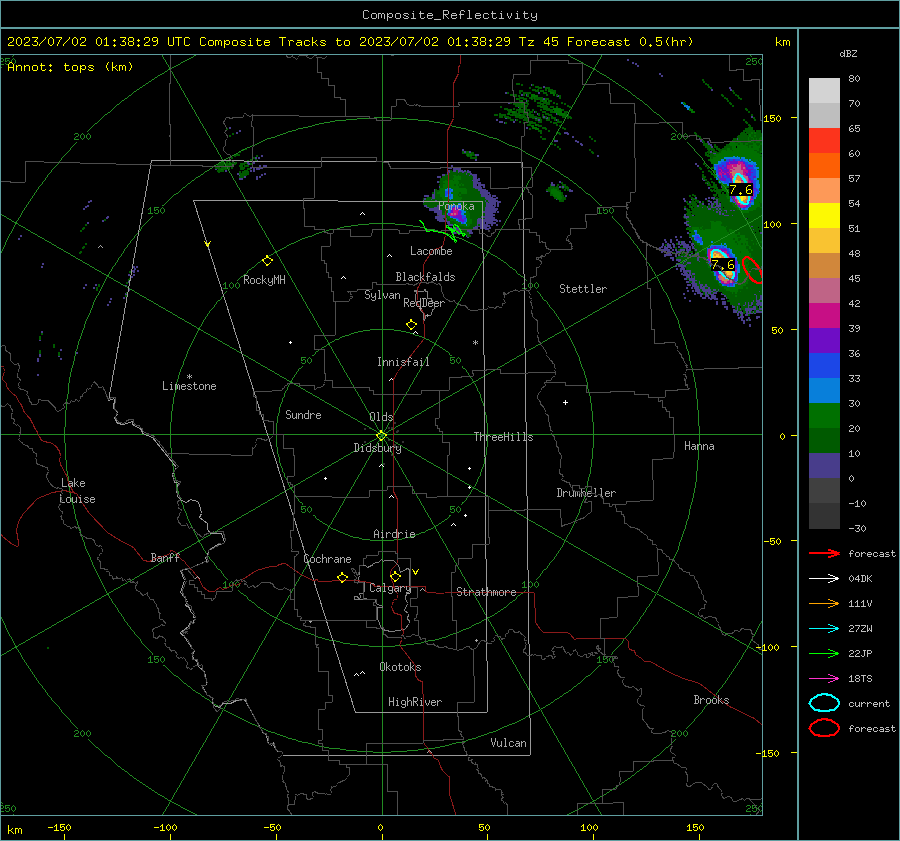Select the red 65 dBZ color swatch
Viewport: 900px width, 841px height.
tap(824, 141)
